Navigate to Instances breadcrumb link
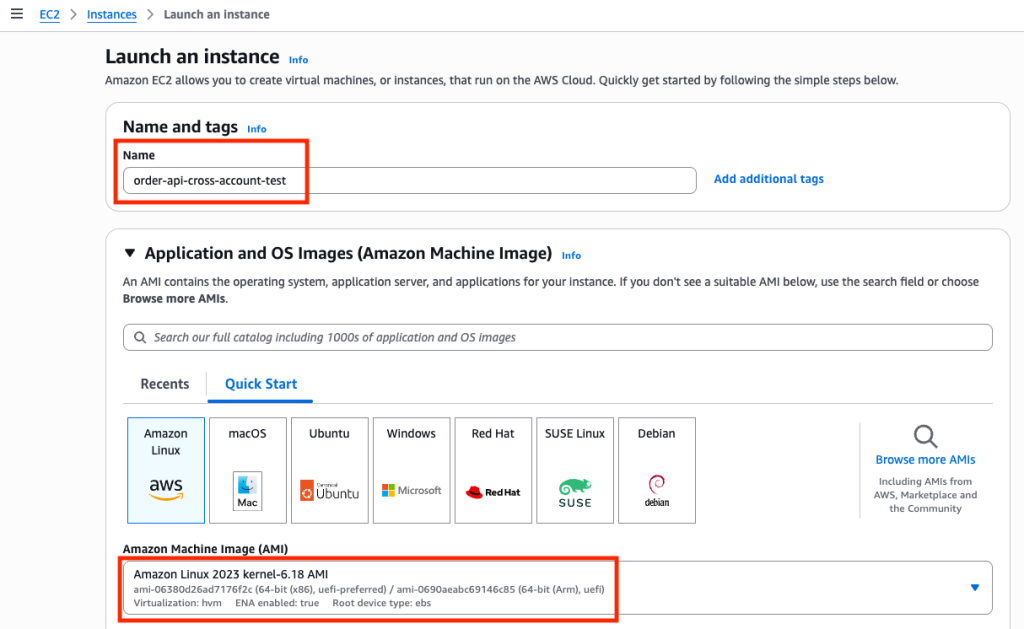The width and height of the screenshot is (1024, 629). pos(112,14)
